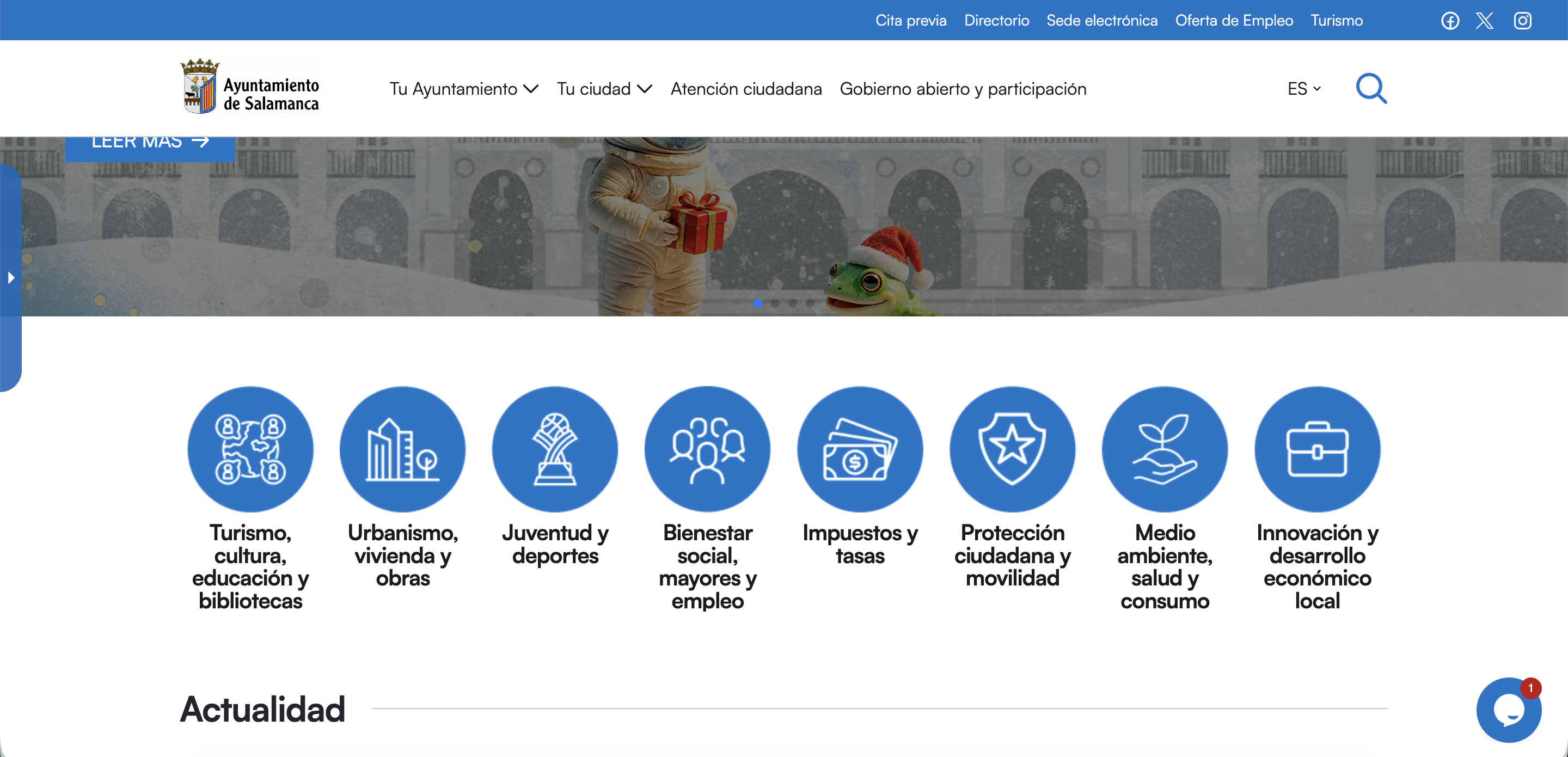Open Urbanismo, vivienda y obras icon
Image resolution: width=1568 pixels, height=757 pixels.
coord(402,449)
